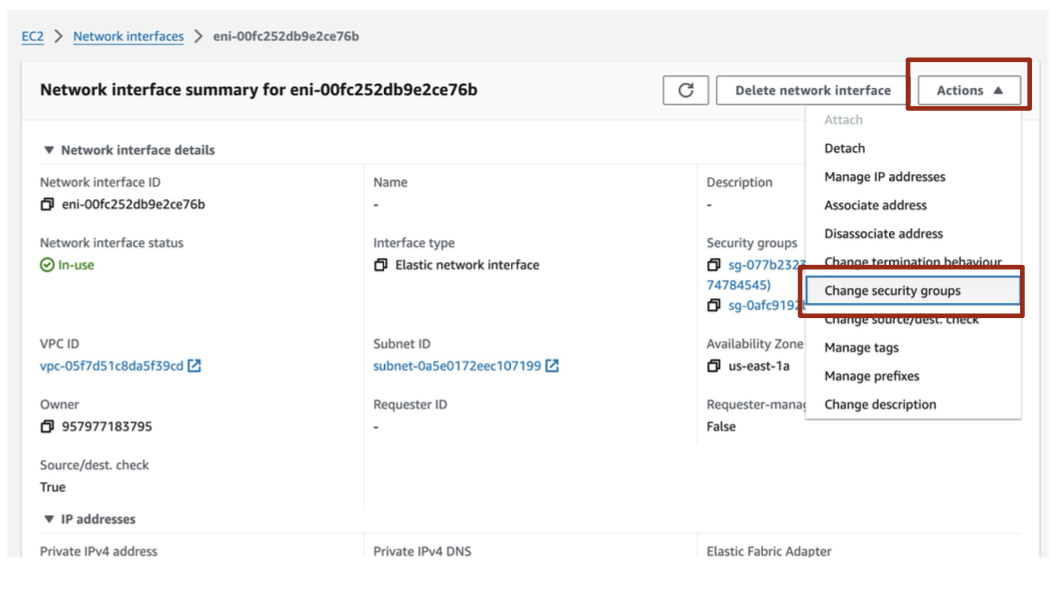Go to Network interfaces breadcrumb
Image resolution: width=1062 pixels, height=592 pixels.
point(128,36)
